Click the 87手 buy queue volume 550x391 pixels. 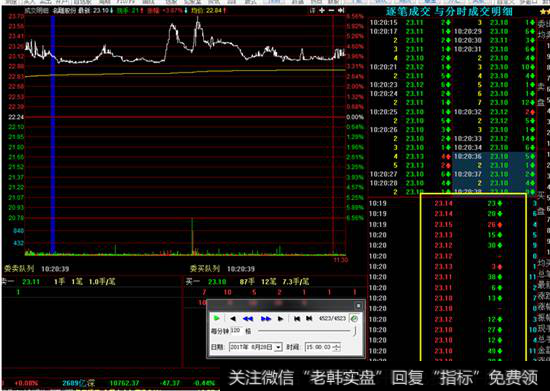click(247, 282)
